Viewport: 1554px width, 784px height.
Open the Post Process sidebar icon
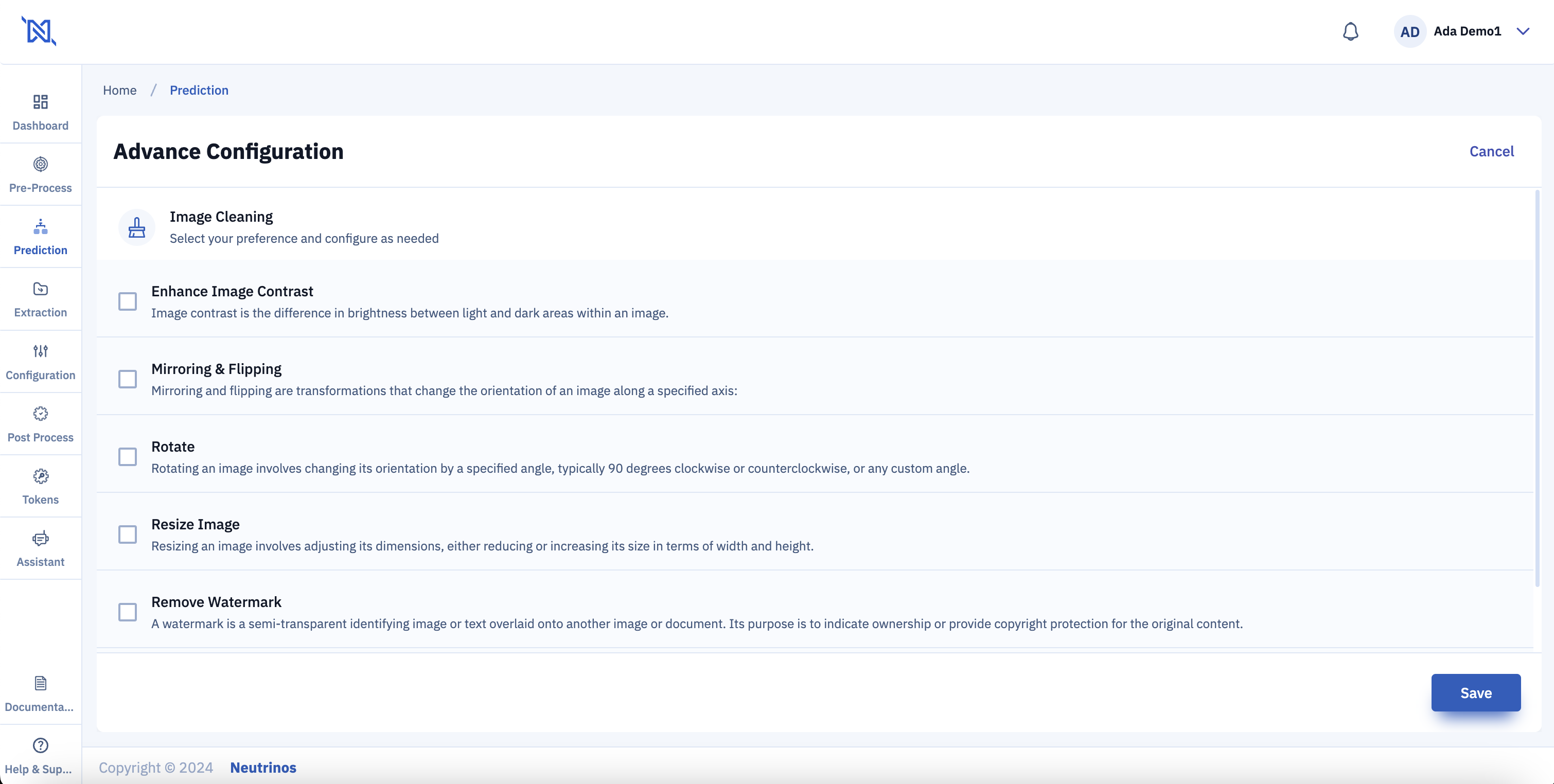point(41,414)
